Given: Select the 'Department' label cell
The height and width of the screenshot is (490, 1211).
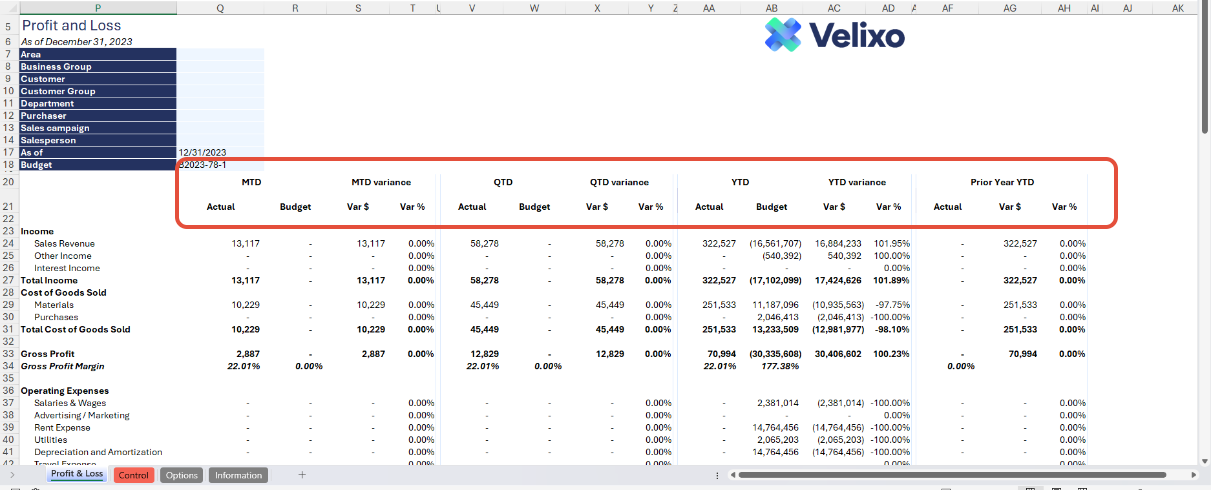Looking at the screenshot, I should point(98,103).
